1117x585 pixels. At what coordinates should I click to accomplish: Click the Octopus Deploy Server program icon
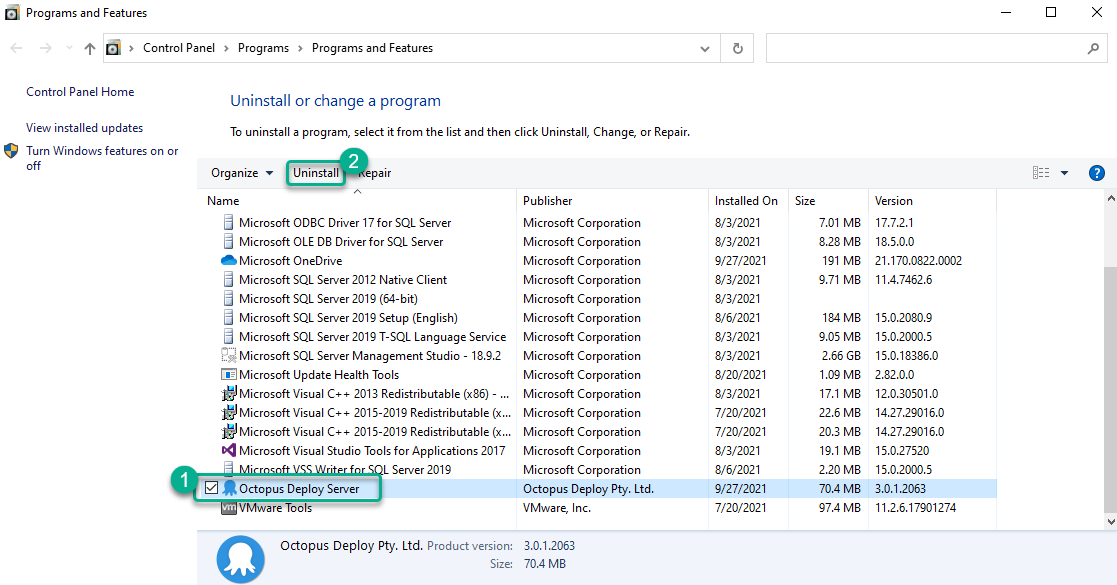point(231,488)
